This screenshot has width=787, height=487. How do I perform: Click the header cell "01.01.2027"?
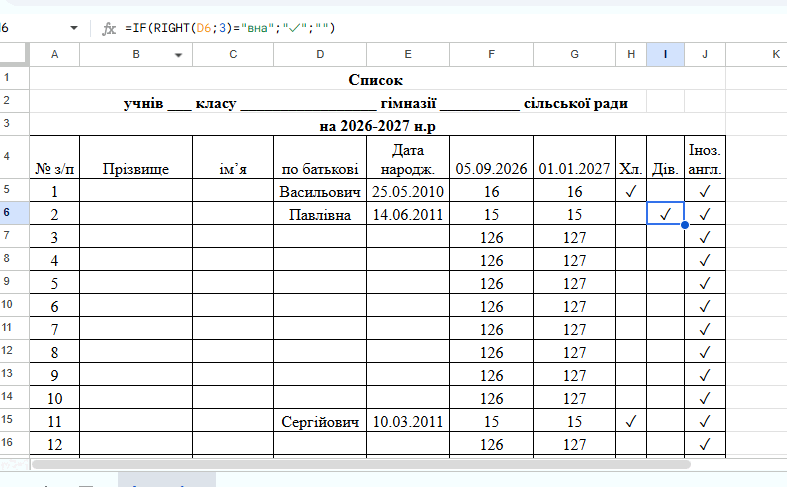pos(575,157)
